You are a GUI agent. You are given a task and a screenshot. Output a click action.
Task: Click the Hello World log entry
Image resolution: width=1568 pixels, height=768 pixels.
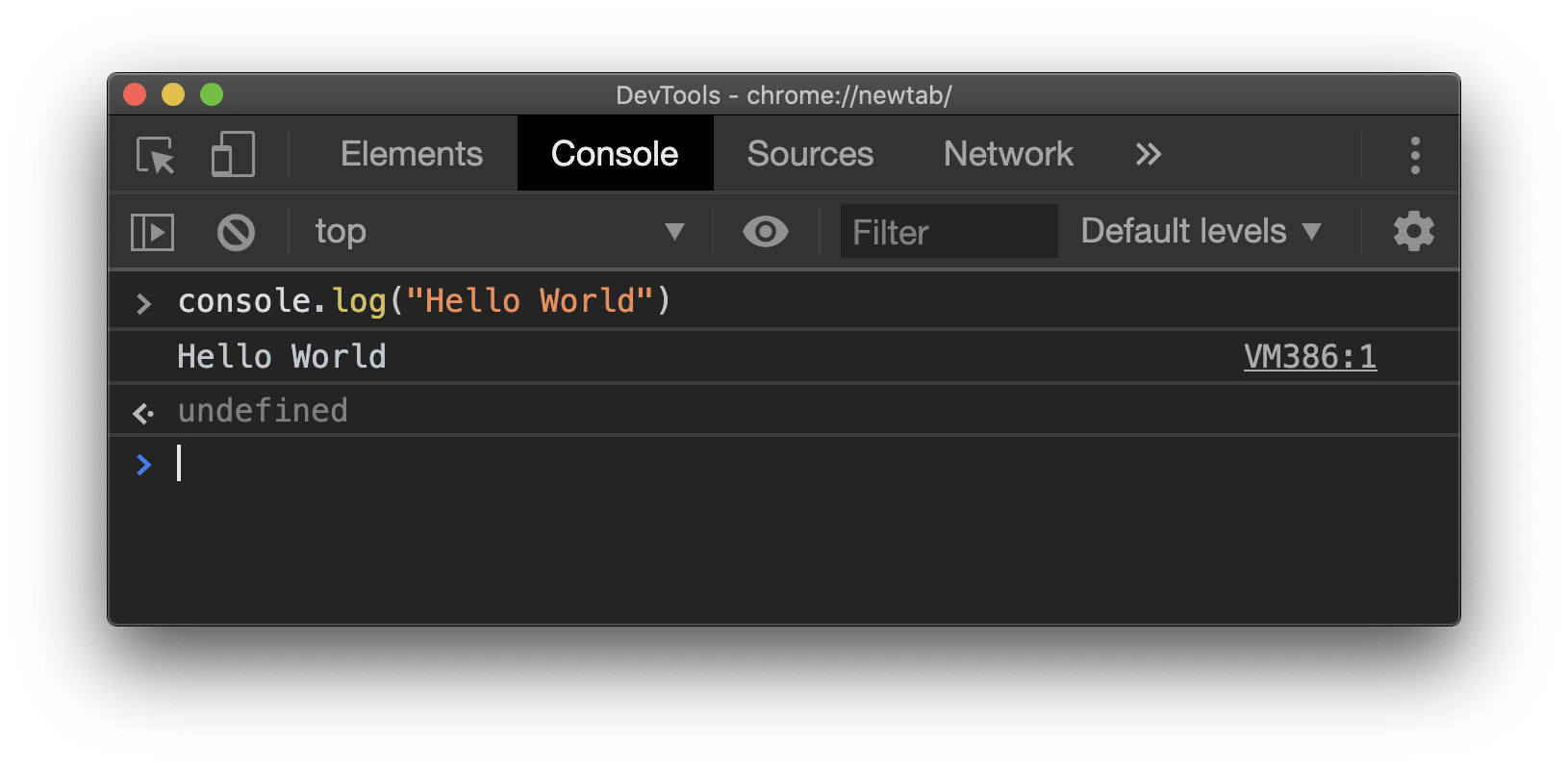tap(281, 356)
